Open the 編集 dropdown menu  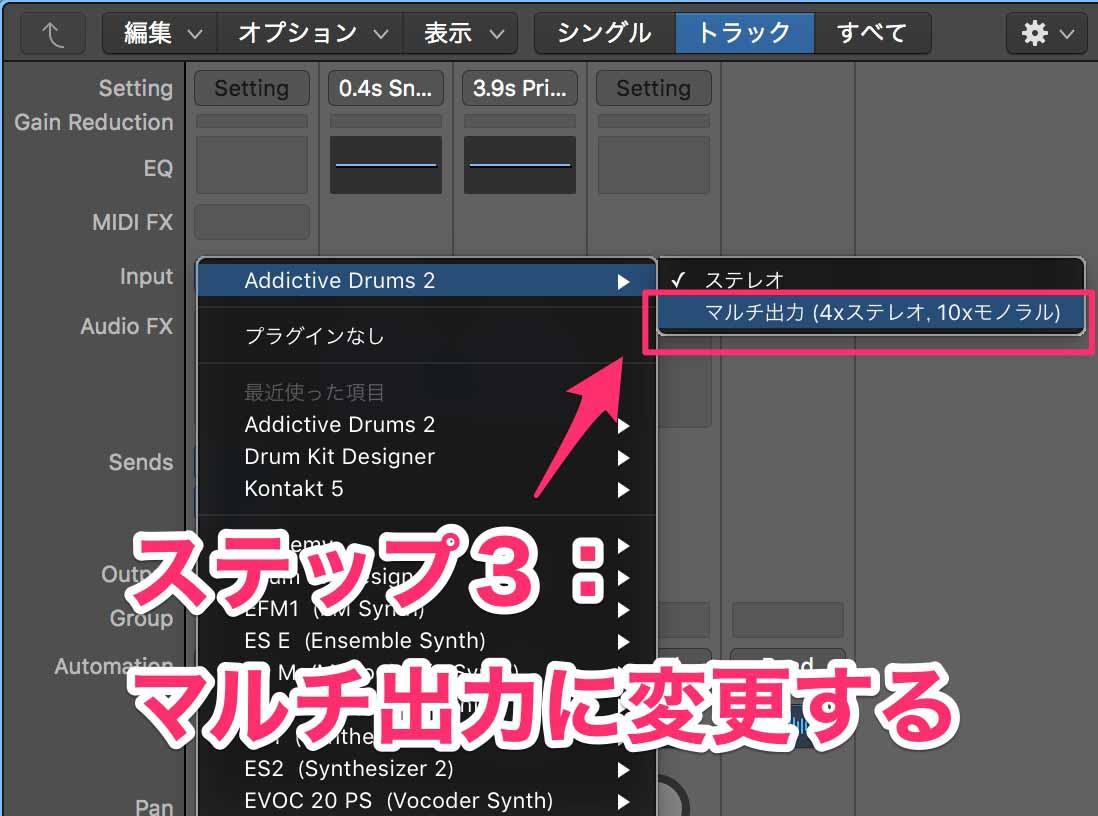tap(160, 33)
